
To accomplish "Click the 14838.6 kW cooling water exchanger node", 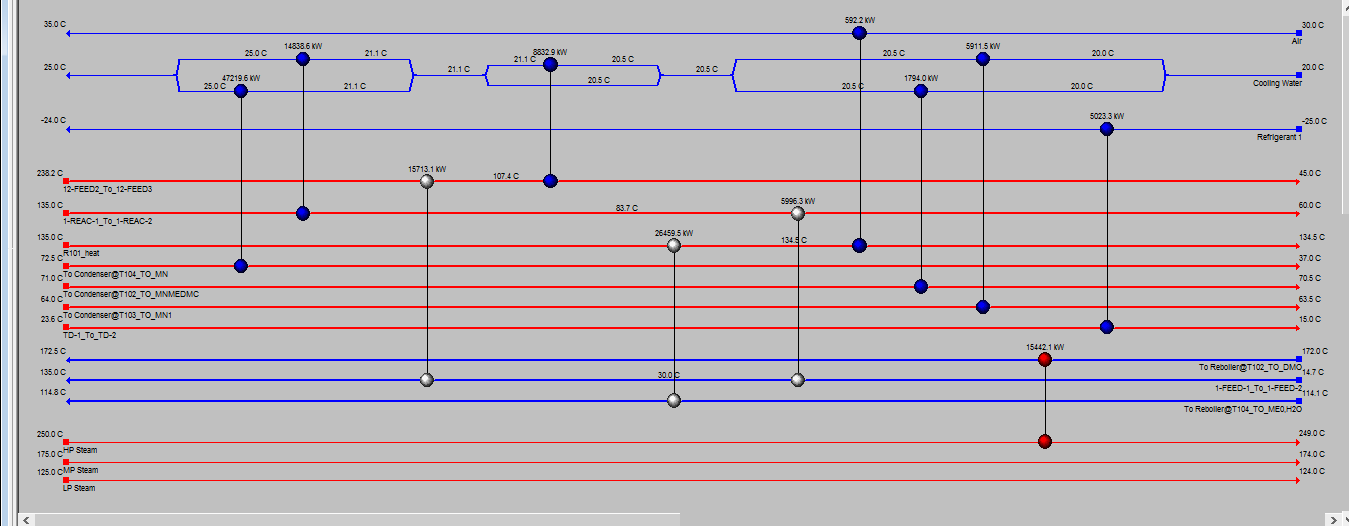I will pos(303,59).
